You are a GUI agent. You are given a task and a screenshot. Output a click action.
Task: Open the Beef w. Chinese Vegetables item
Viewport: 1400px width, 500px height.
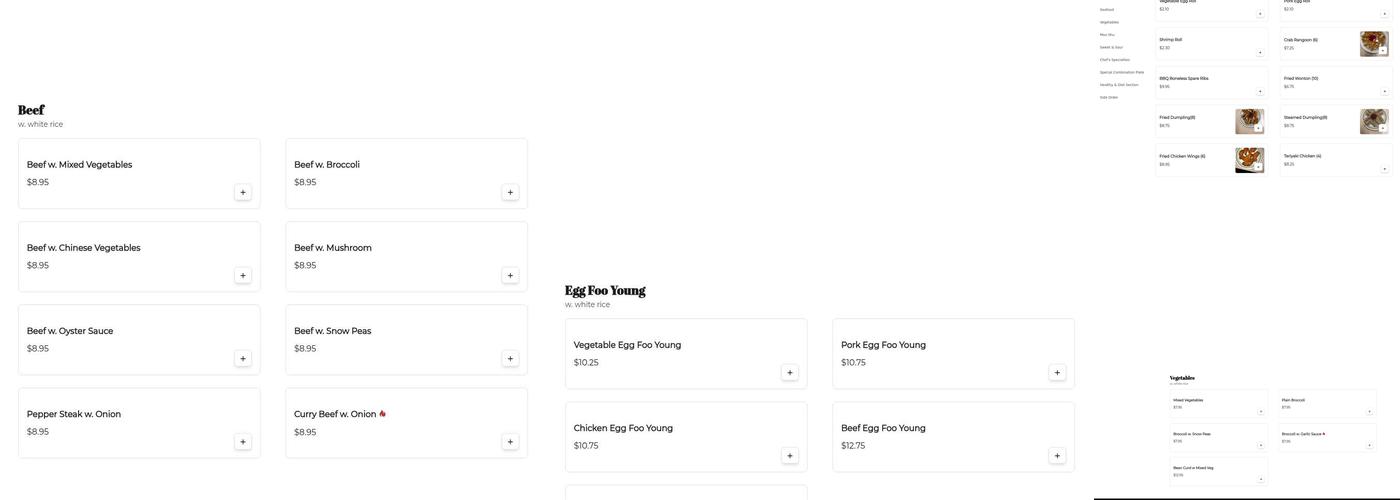[84, 248]
